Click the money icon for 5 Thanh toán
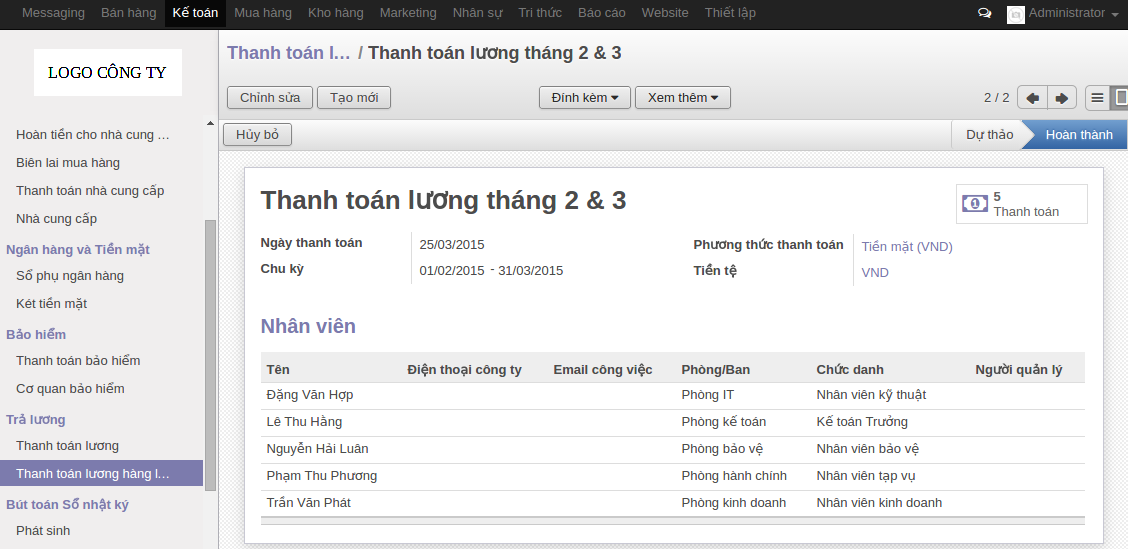1128x549 pixels. tap(974, 204)
